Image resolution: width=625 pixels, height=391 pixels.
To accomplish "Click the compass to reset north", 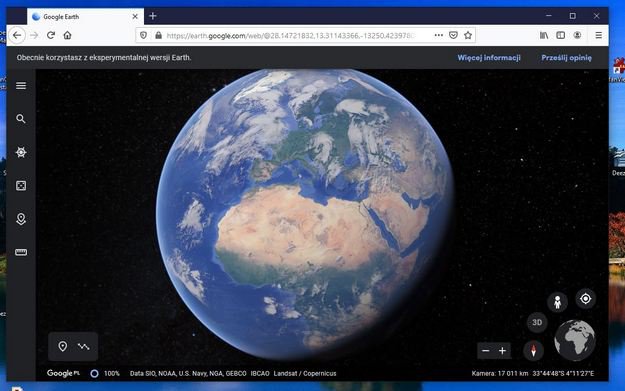I will coord(533,351).
